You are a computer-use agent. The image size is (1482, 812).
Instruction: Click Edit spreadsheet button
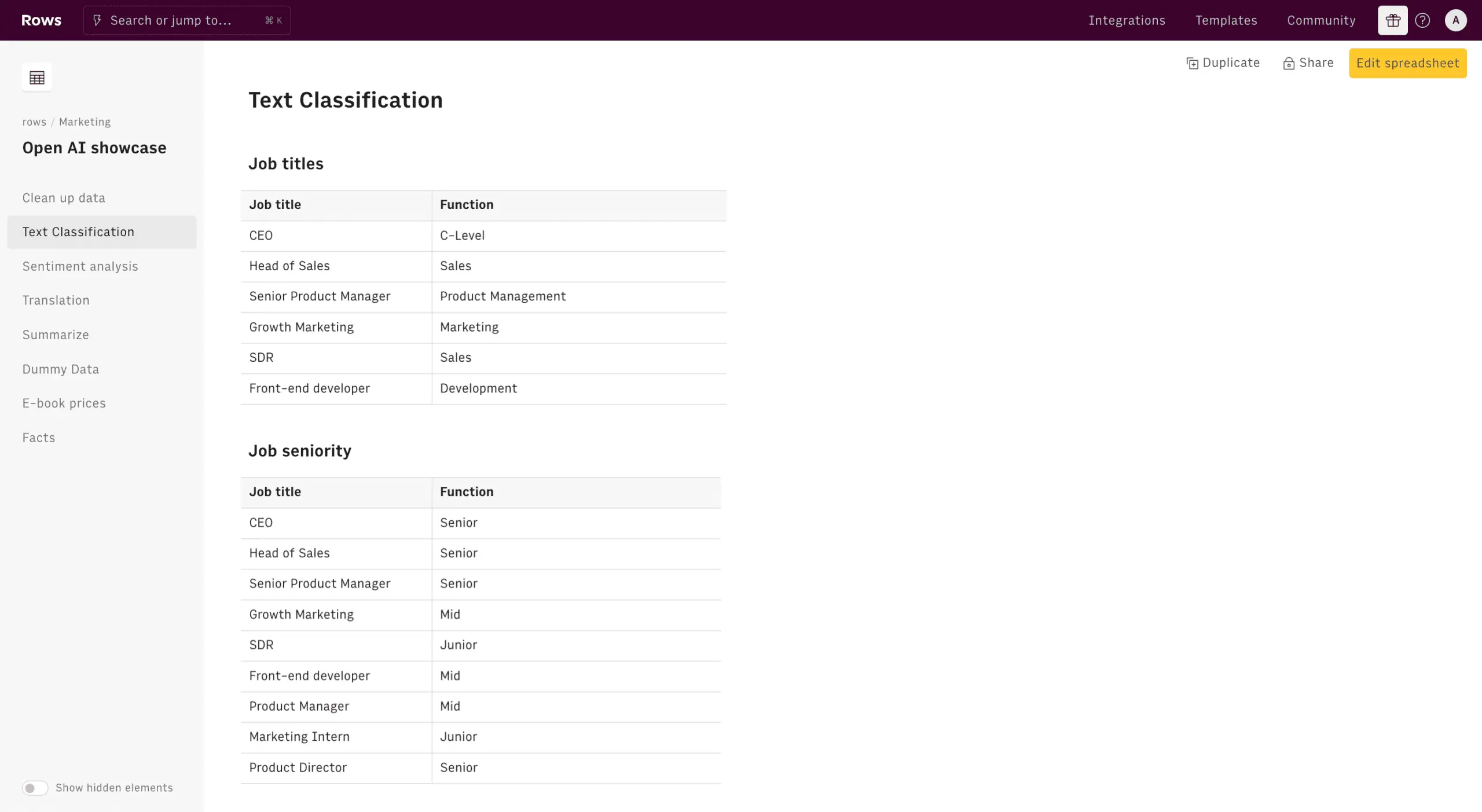(1407, 63)
